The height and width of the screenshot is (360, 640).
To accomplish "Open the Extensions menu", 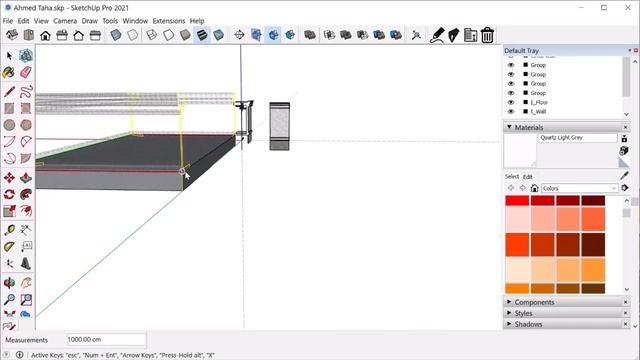I will (169, 21).
